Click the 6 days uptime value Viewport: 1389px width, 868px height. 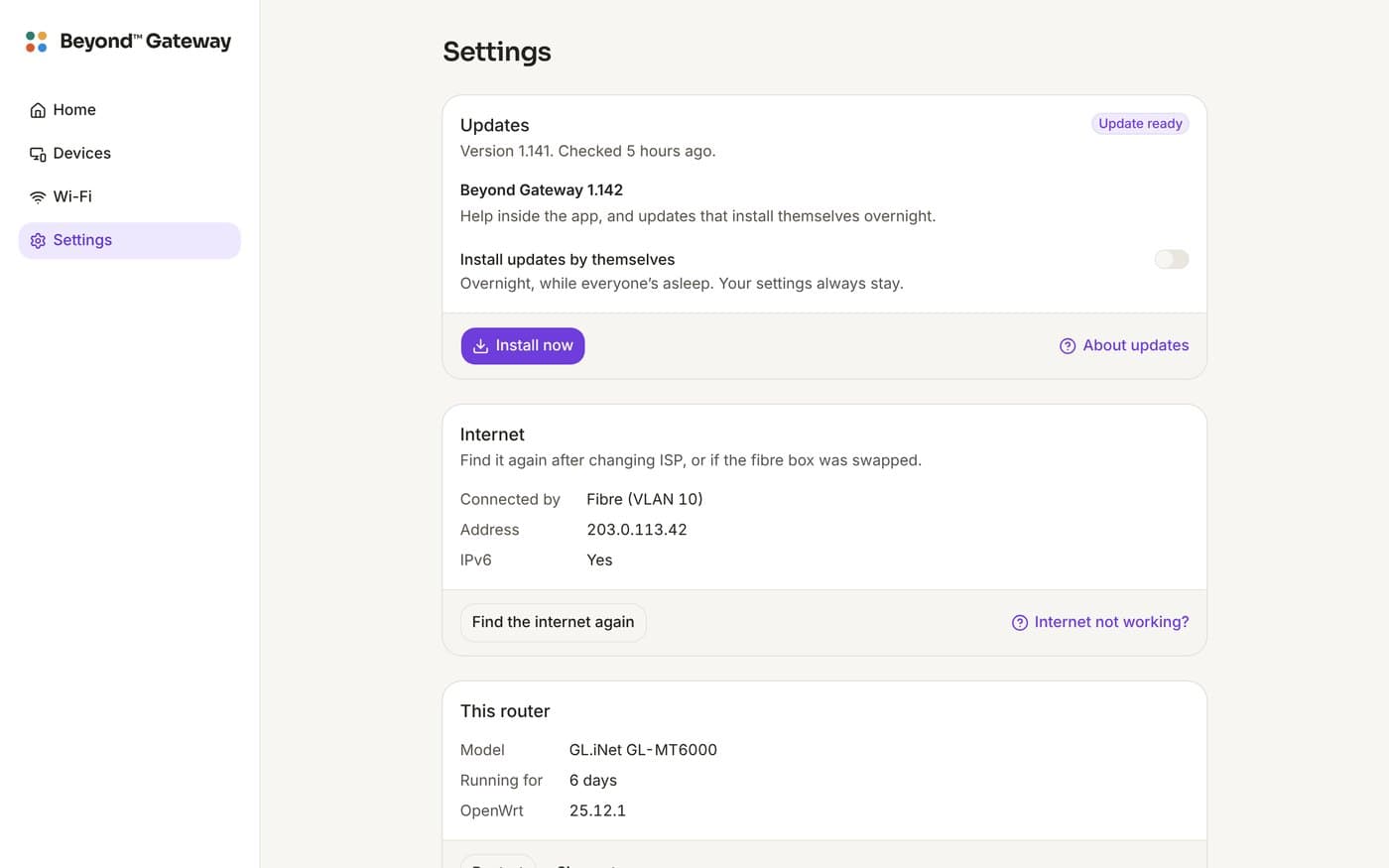593,781
